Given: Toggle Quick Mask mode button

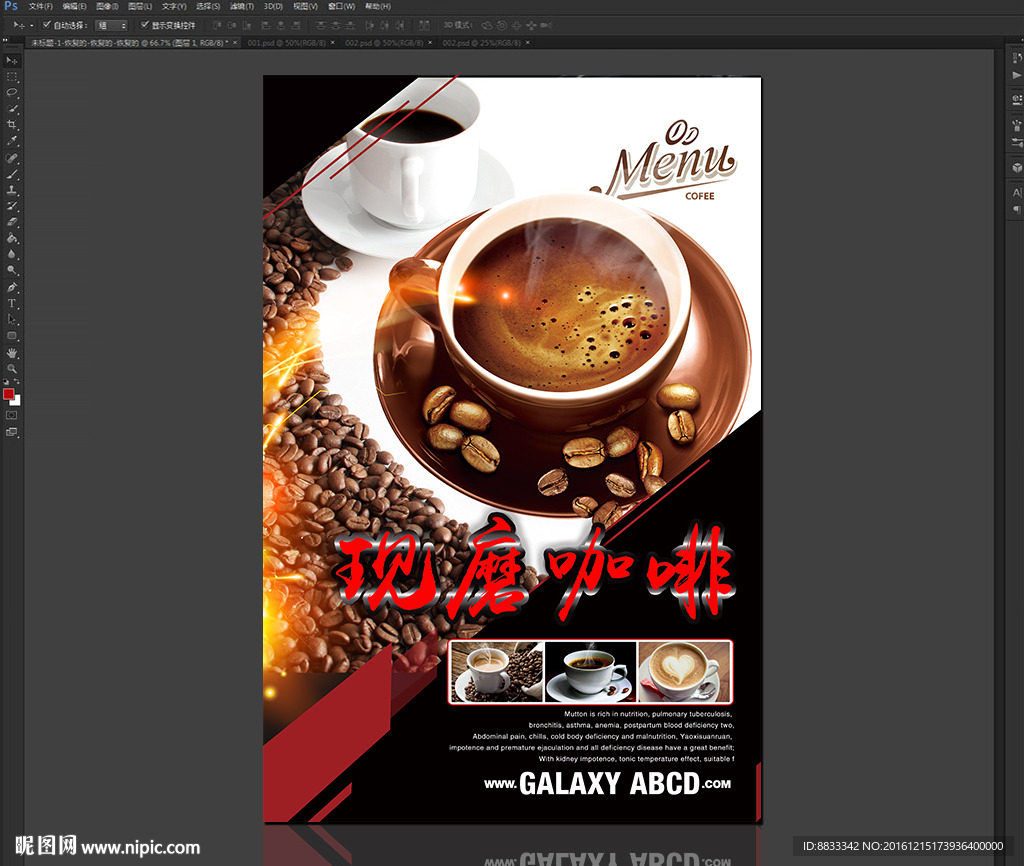Looking at the screenshot, I should 12,414.
